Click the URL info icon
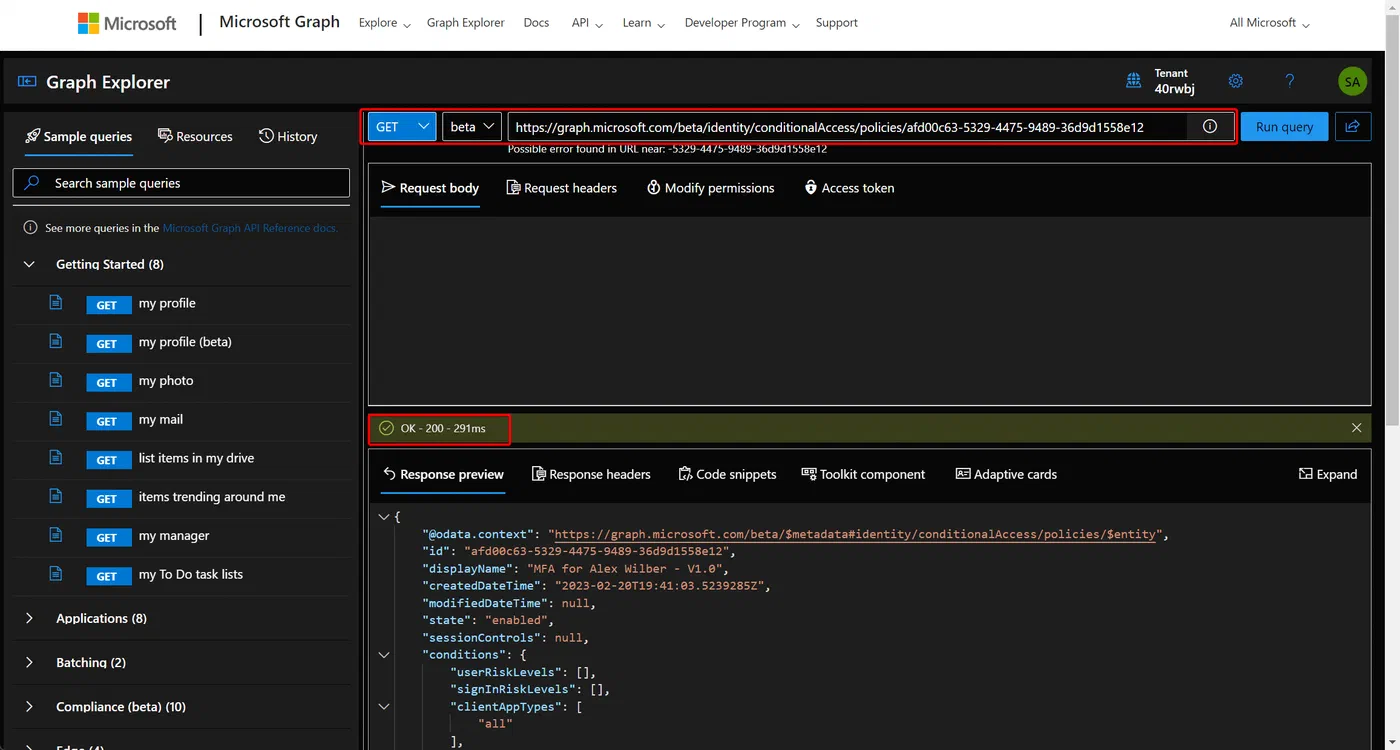Image resolution: width=1400 pixels, height=750 pixels. pyautogui.click(x=1210, y=127)
